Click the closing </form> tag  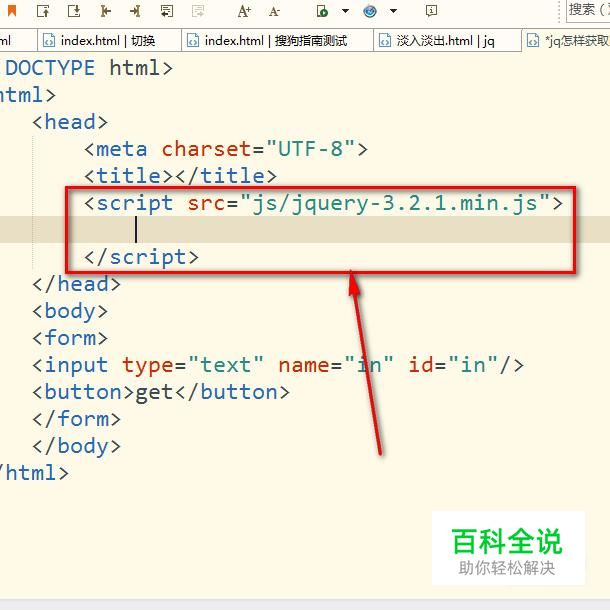(x=77, y=419)
